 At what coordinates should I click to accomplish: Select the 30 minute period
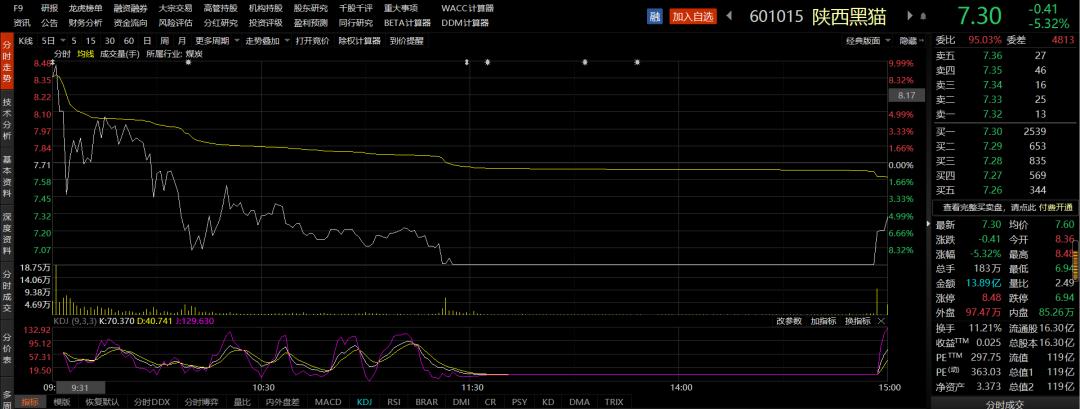click(110, 41)
